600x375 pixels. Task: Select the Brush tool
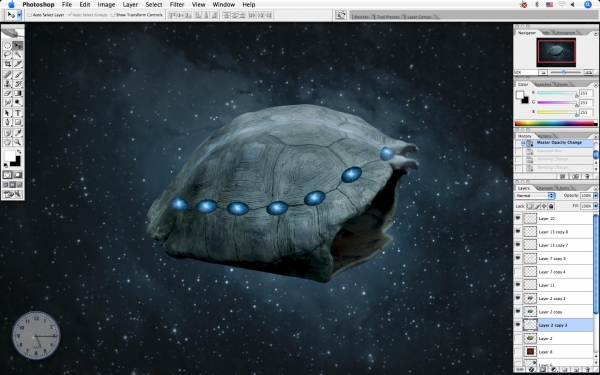point(18,75)
